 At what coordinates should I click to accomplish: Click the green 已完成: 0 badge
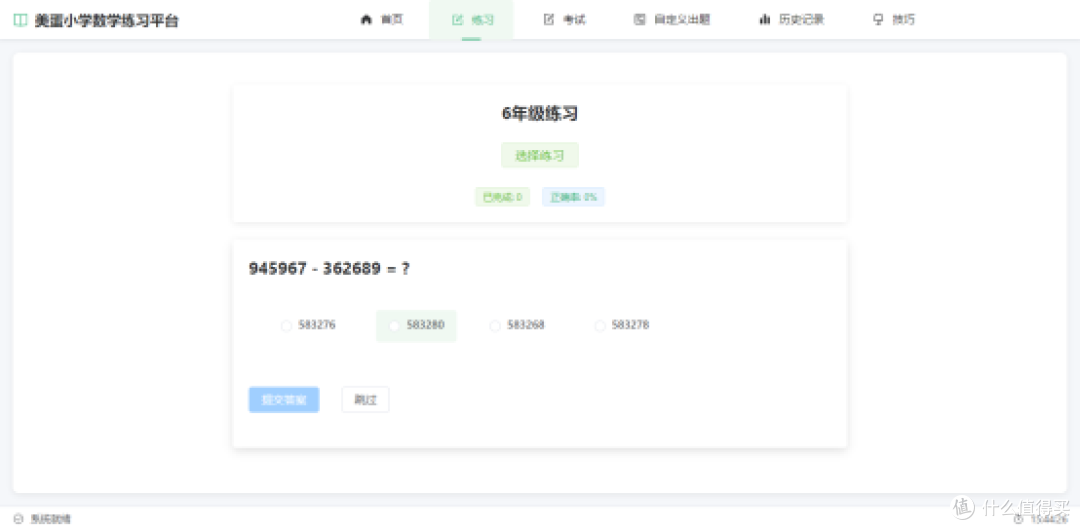coord(502,197)
